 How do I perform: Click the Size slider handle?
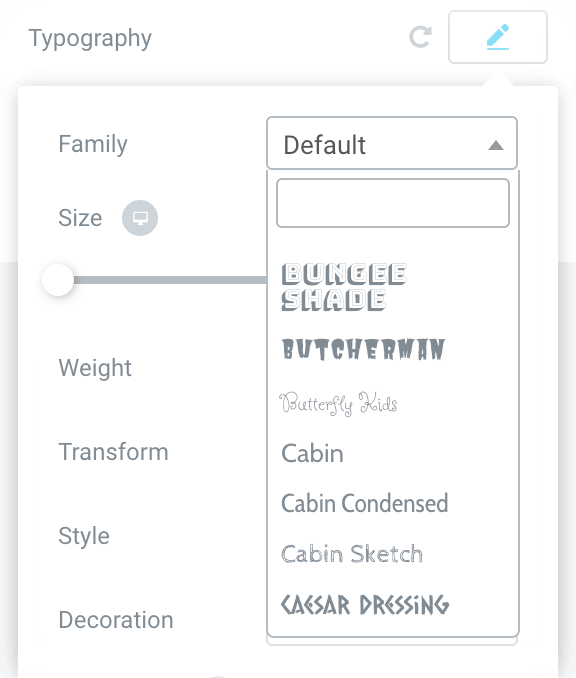pyautogui.click(x=58, y=280)
